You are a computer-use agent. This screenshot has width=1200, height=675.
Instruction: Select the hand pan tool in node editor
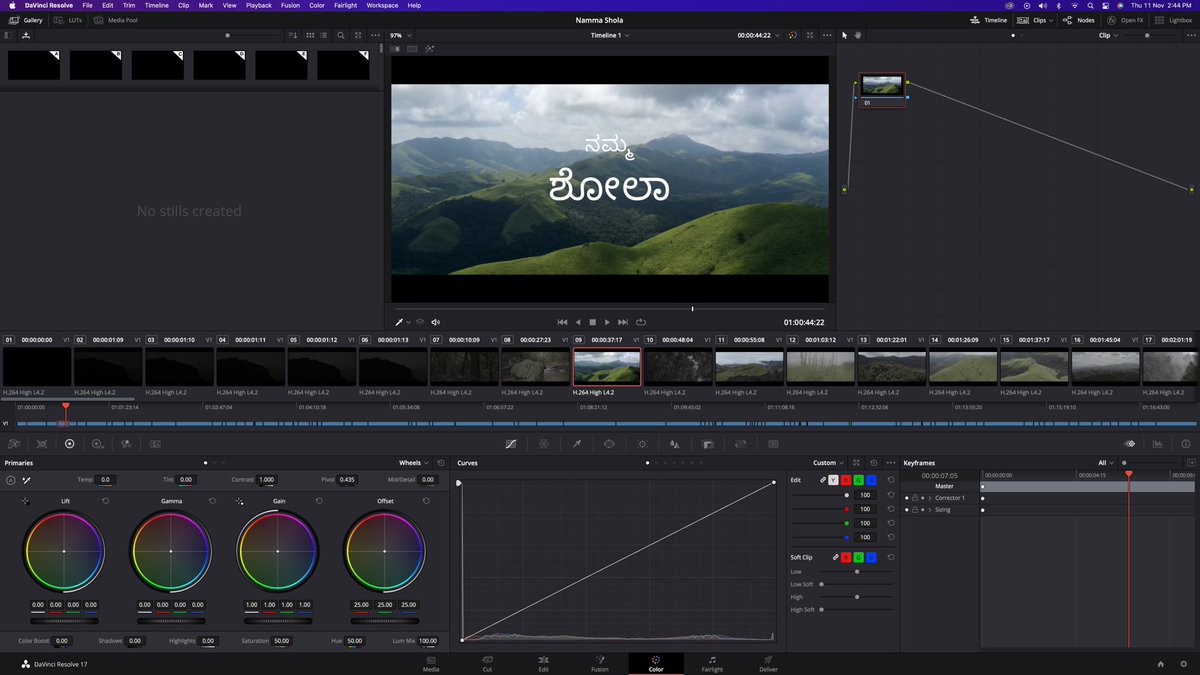click(x=858, y=35)
